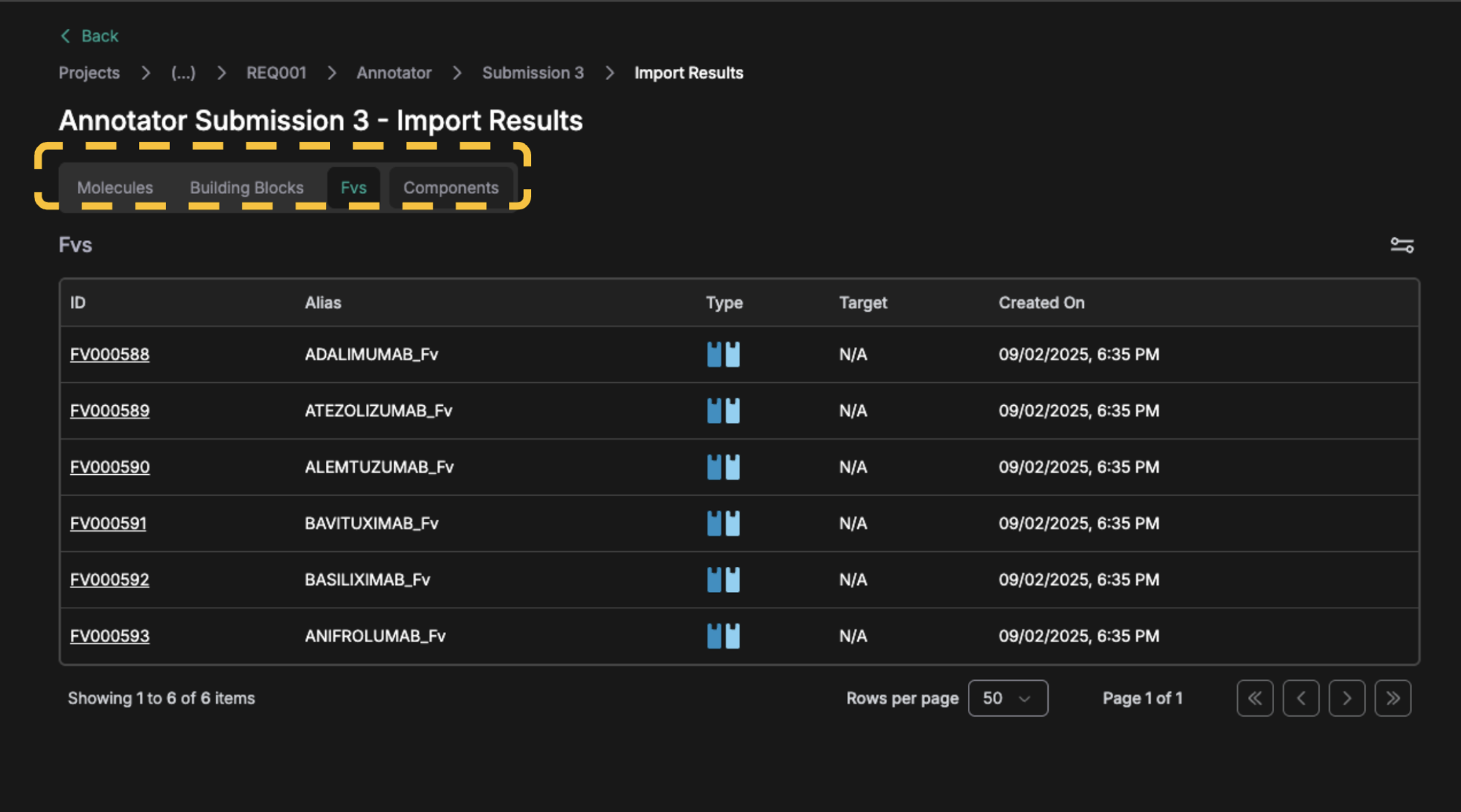Open the FV000593 record link
Viewport: 1461px width, 812px height.
click(x=110, y=636)
